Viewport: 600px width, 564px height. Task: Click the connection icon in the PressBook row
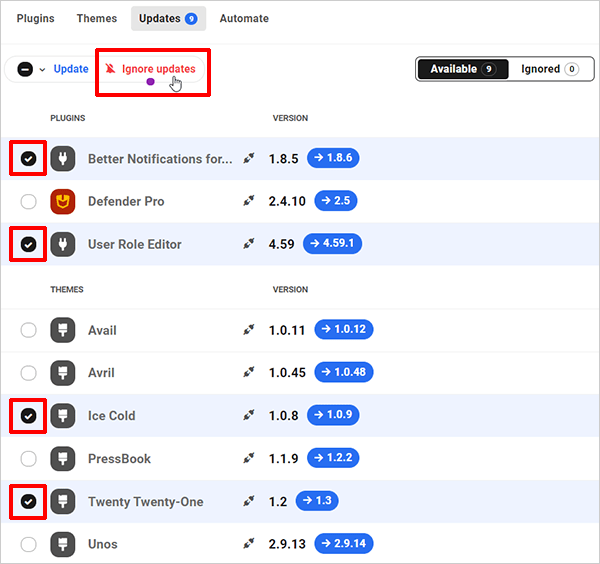coord(249,459)
